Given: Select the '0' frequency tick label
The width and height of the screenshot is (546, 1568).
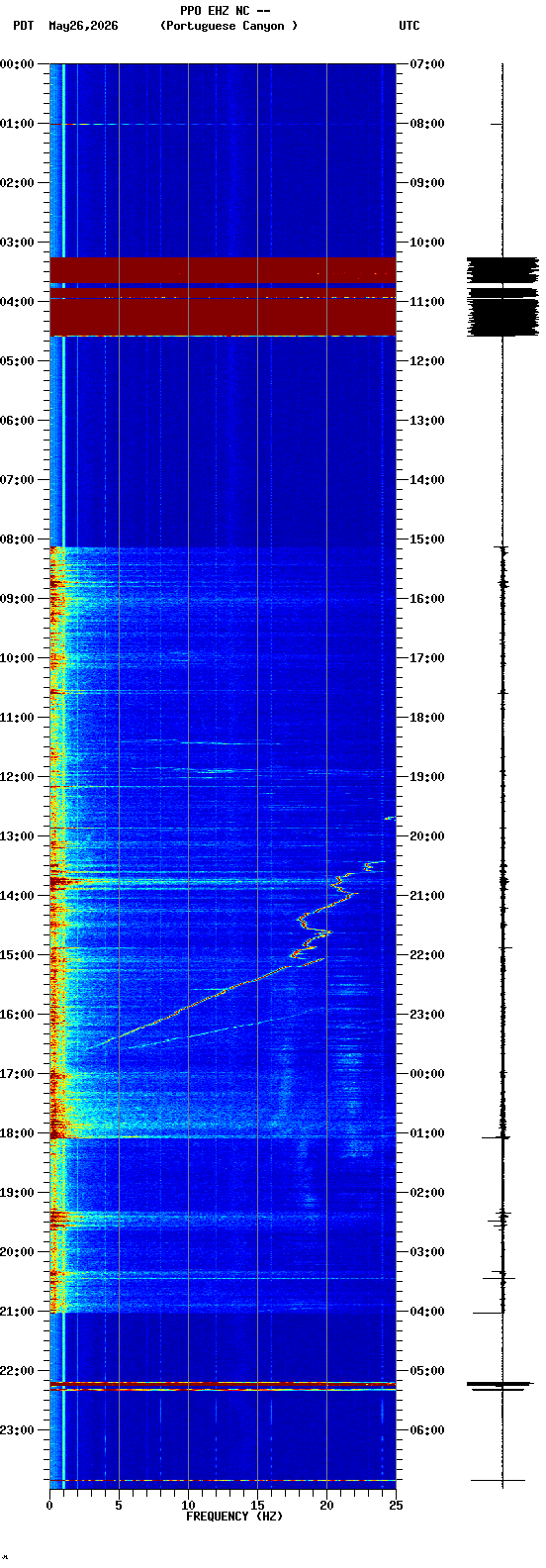Looking at the screenshot, I should pyautogui.click(x=49, y=1506).
